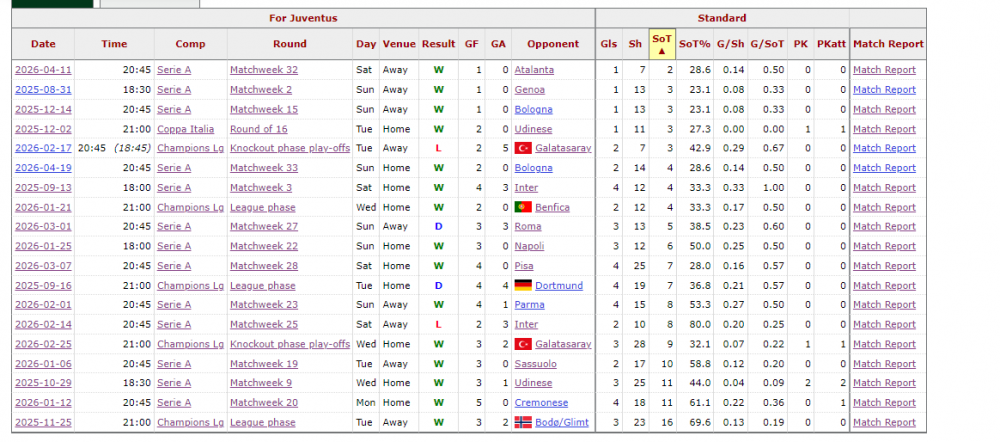Open the Parma opponent link
Viewport: 1000px width, 442px height.
(529, 304)
